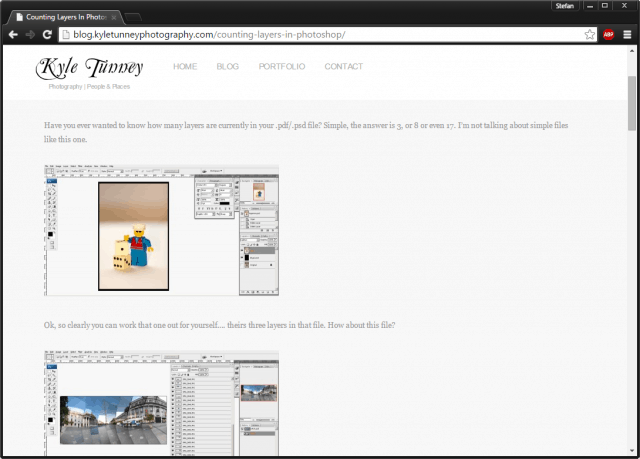Image resolution: width=640 pixels, height=459 pixels.
Task: Open a new tab with the new-tab button
Action: [133, 17]
